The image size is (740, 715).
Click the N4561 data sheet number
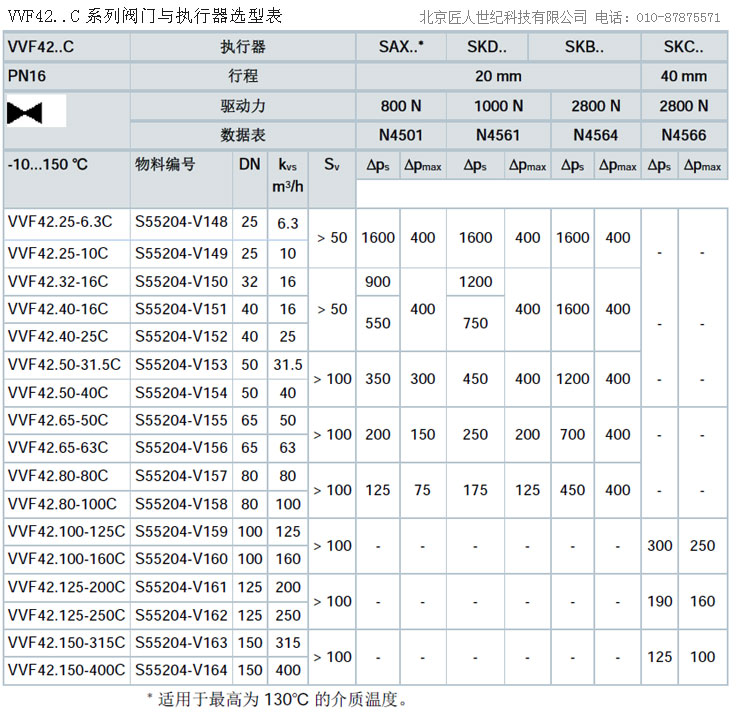[498, 135]
